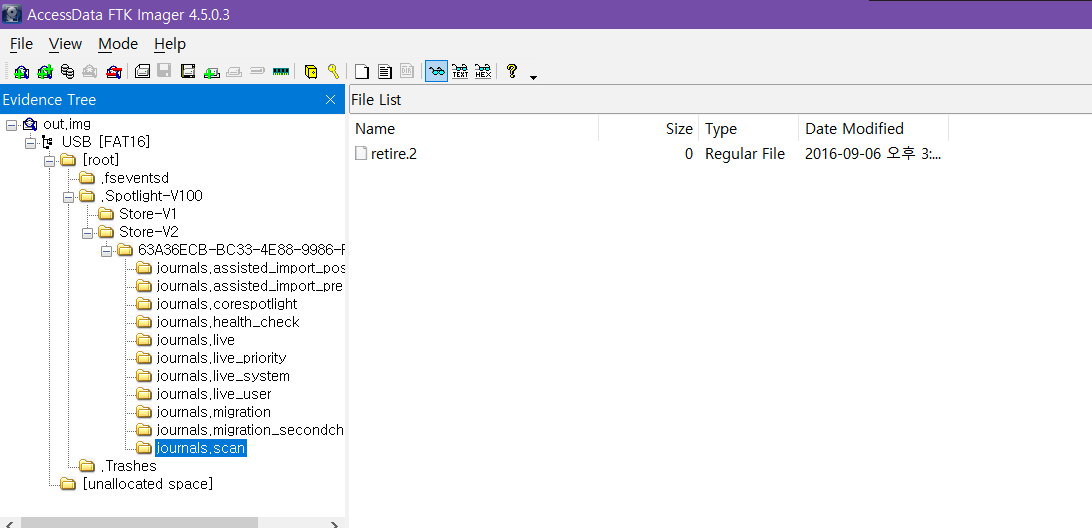
Task: Click the Obtain Protected Files safe icon
Action: click(311, 71)
